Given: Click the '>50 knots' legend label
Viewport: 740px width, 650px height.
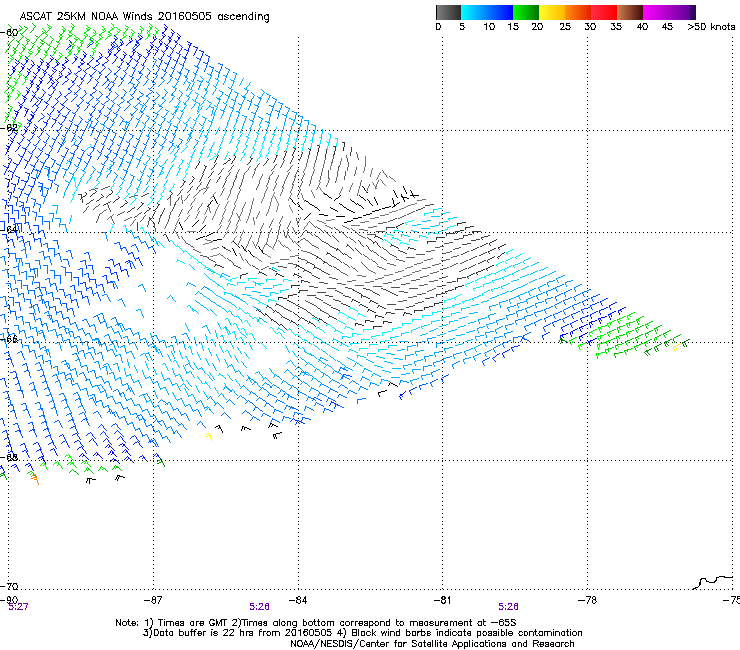Looking at the screenshot, I should pos(711,27).
